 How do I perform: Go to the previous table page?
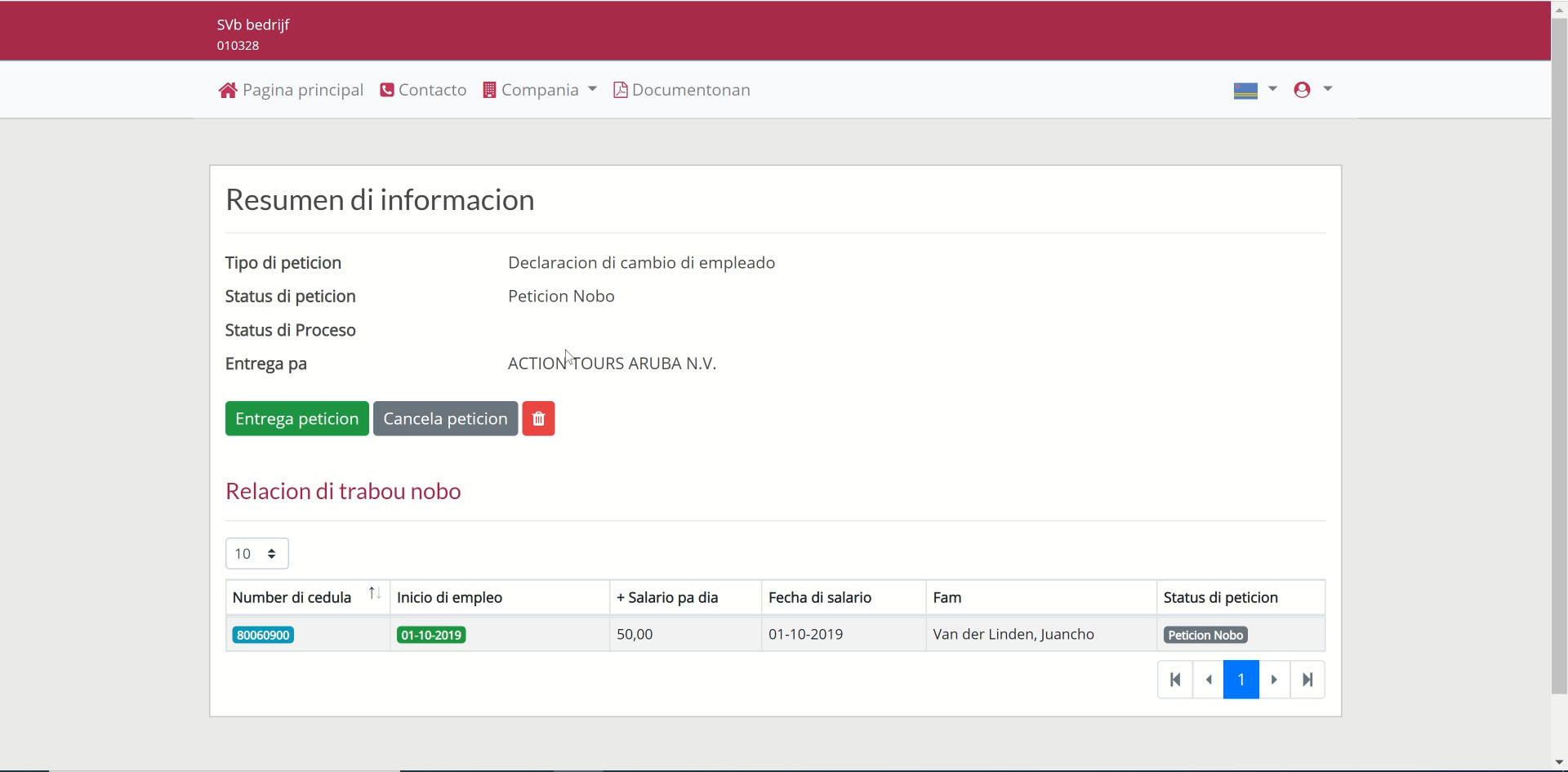pos(1209,680)
